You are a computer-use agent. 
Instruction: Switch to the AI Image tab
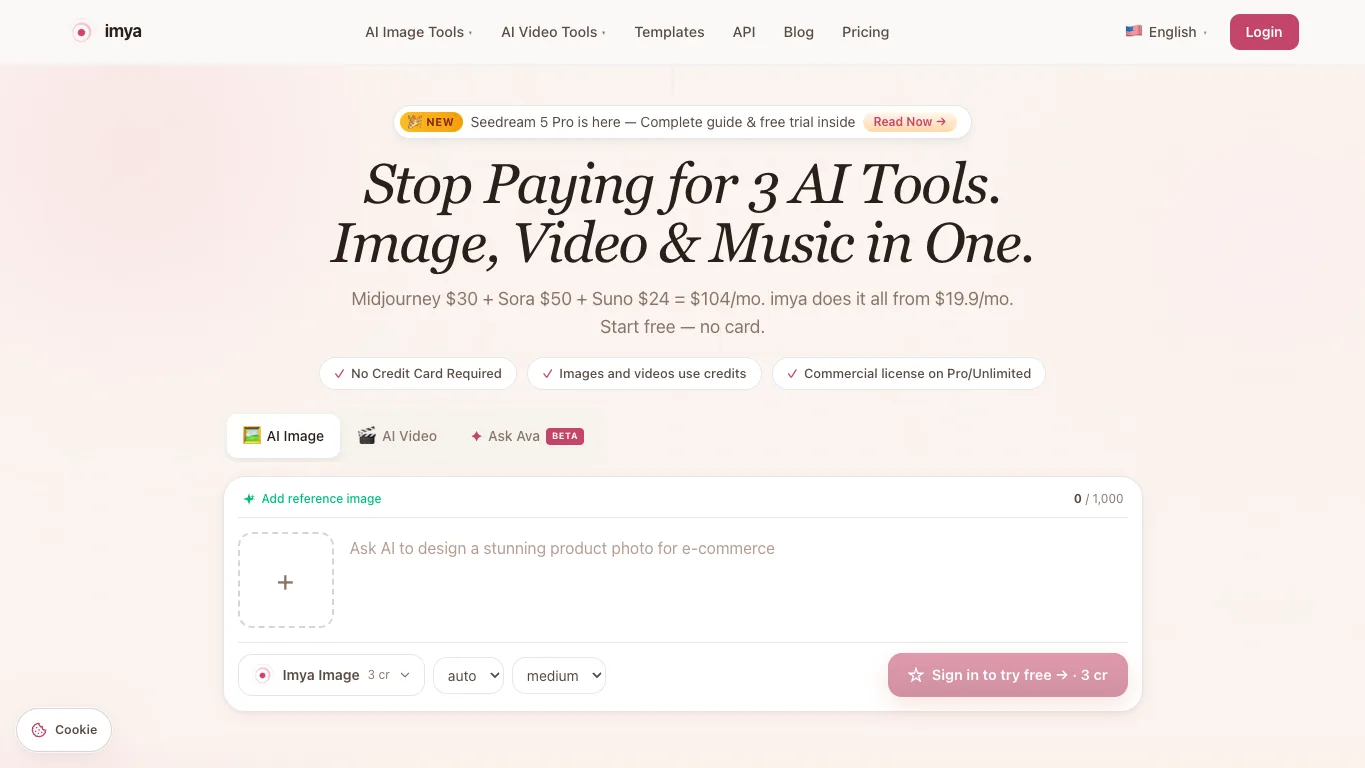pyautogui.click(x=283, y=436)
